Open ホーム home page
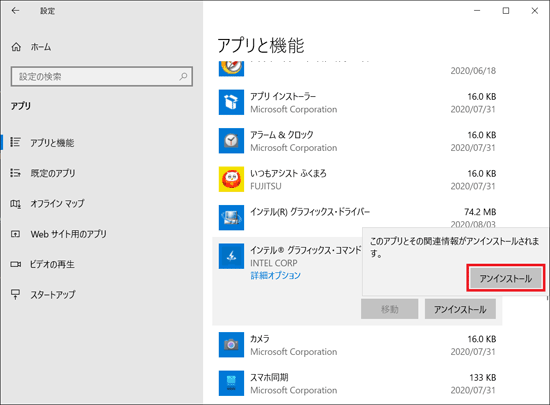550x405 pixels. pos(32,47)
